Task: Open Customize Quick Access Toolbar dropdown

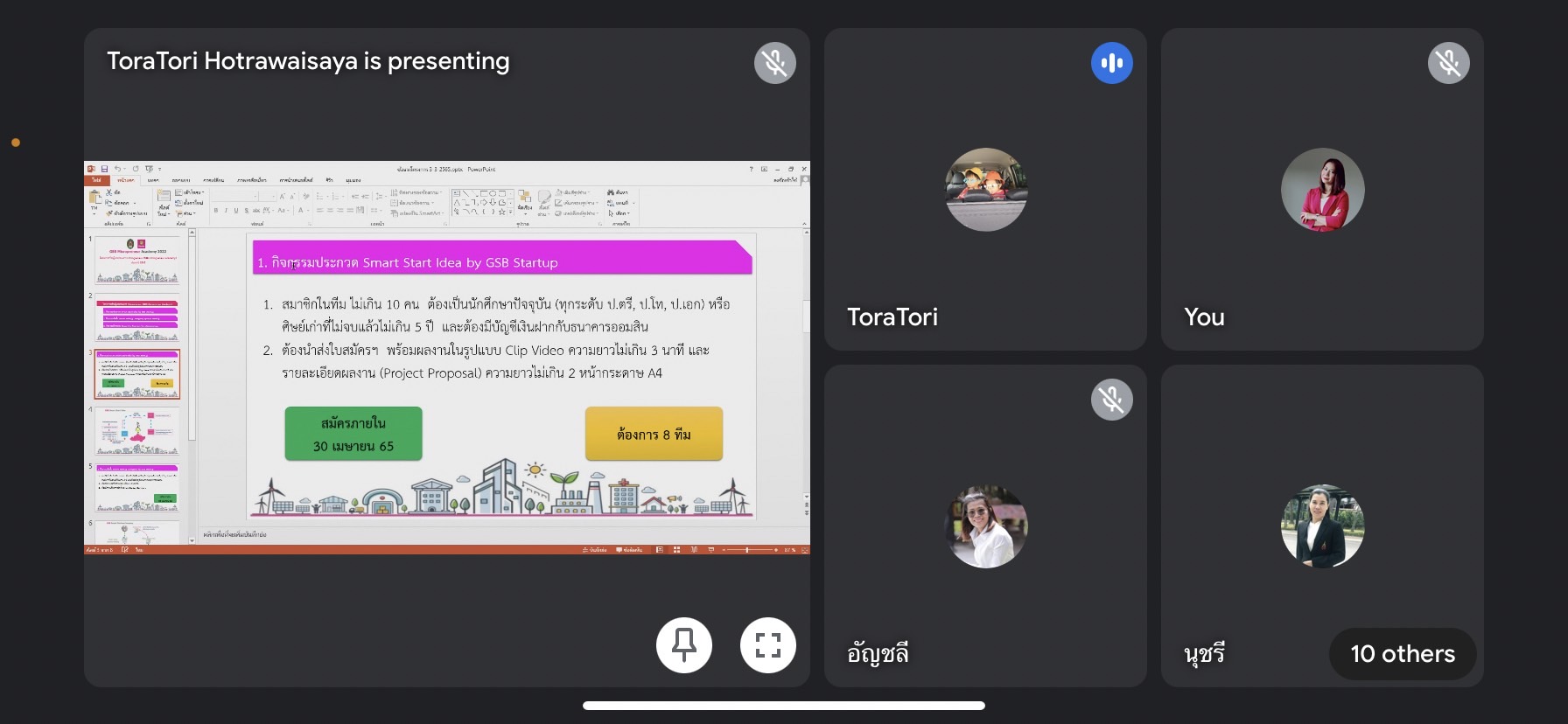Action: coord(160,169)
